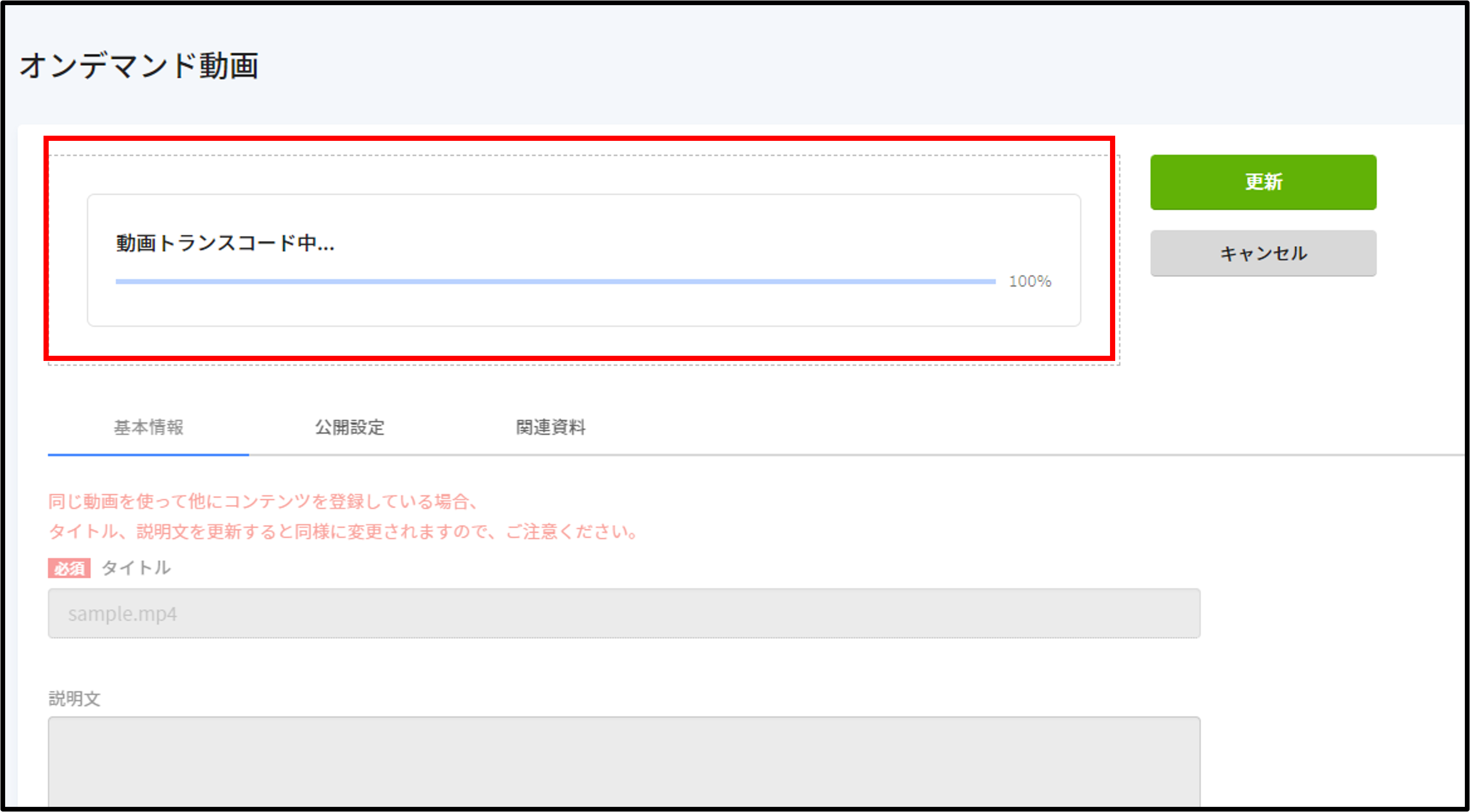The height and width of the screenshot is (812, 1470).
Task: Click the 100% progress value
Action: click(x=1029, y=281)
